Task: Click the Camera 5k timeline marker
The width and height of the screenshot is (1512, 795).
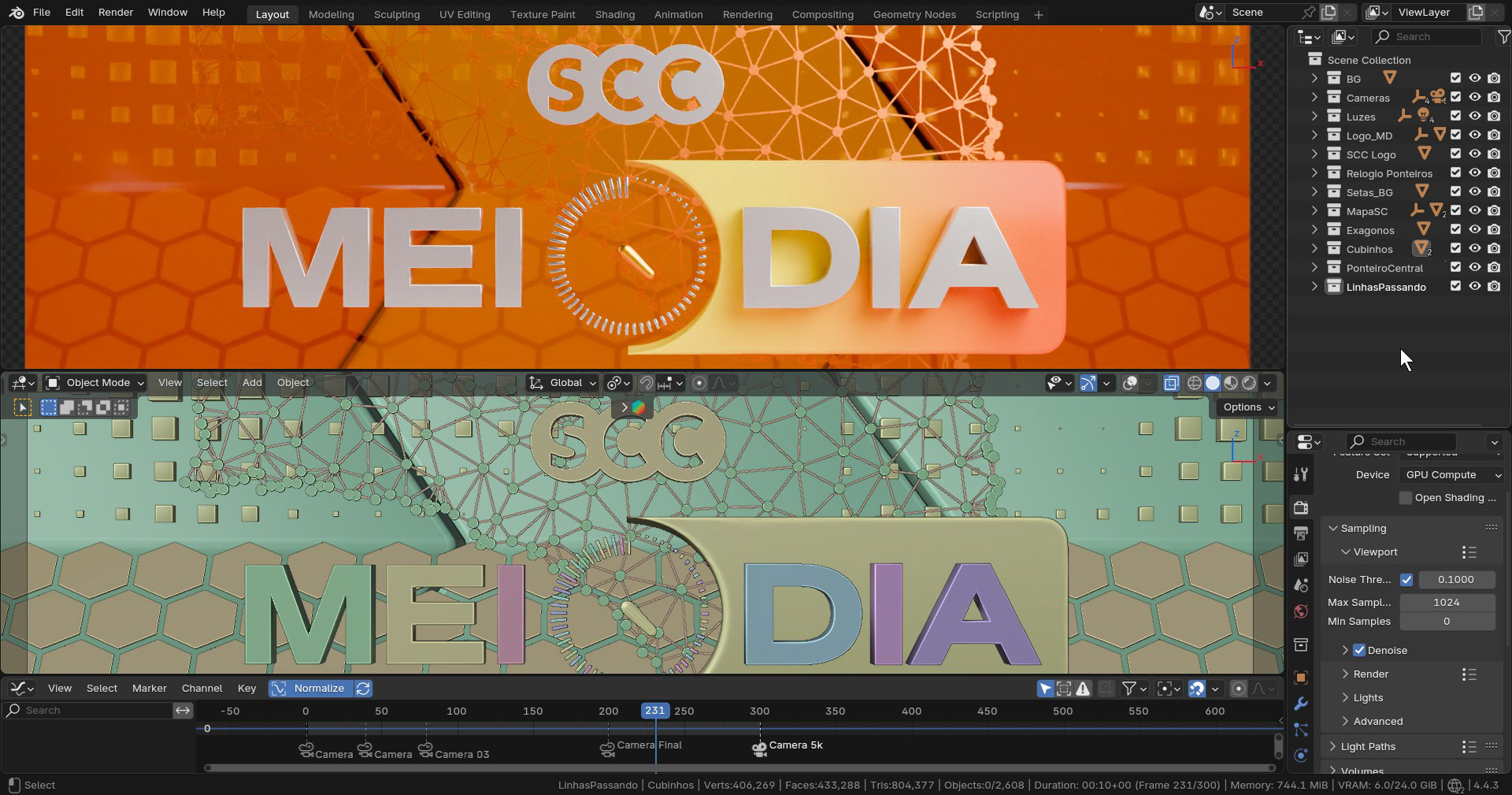Action: coord(759,749)
